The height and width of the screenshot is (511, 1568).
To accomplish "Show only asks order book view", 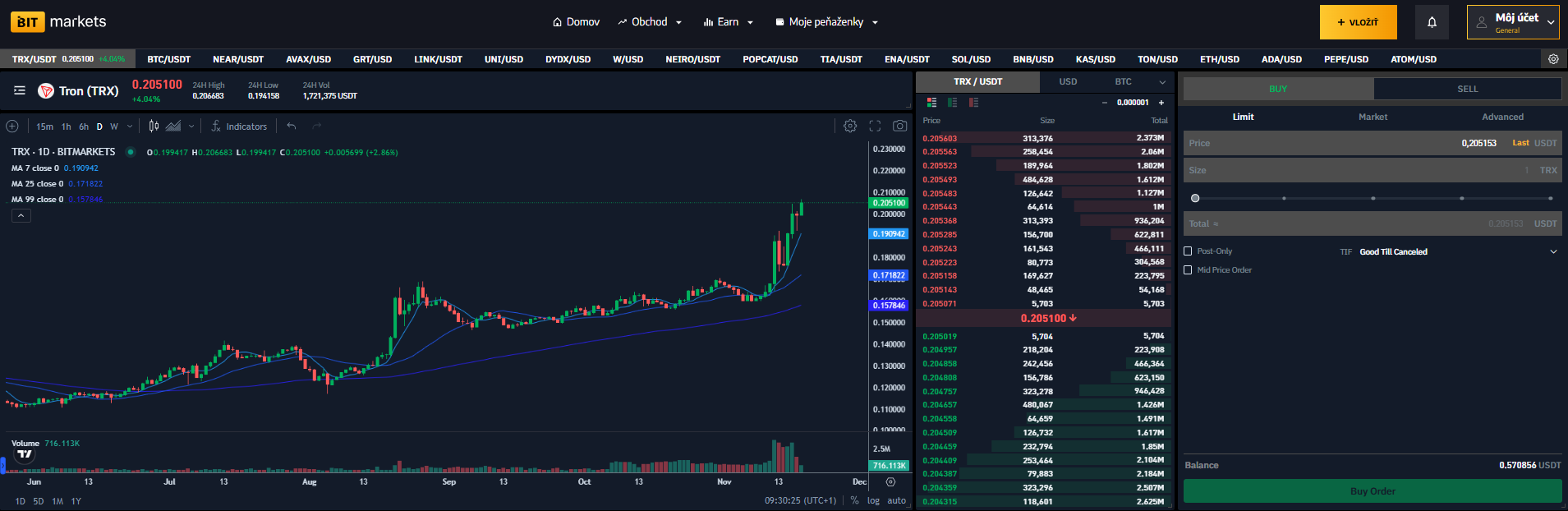I will tap(973, 103).
